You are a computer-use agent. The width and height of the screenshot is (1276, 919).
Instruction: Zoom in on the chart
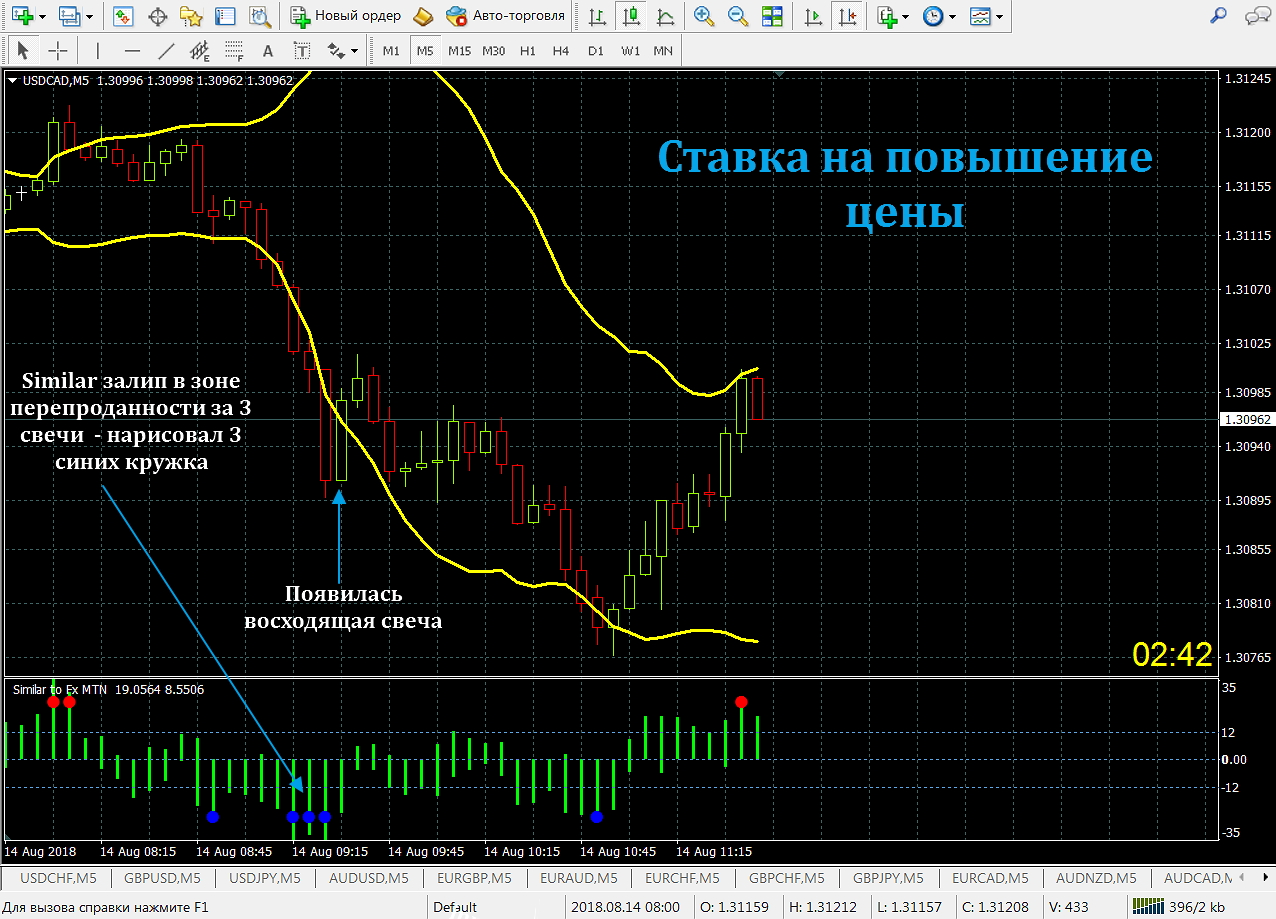tap(704, 16)
